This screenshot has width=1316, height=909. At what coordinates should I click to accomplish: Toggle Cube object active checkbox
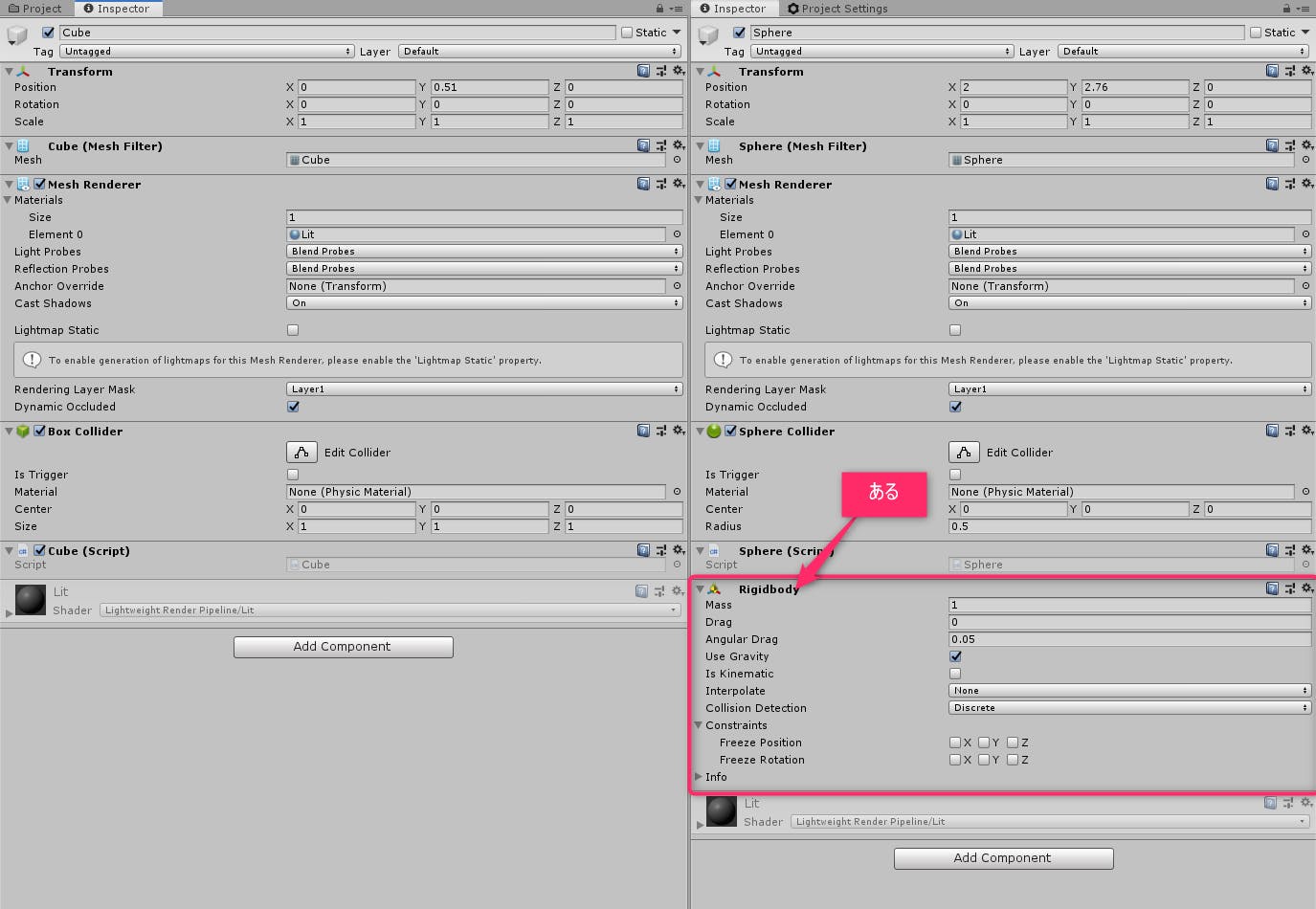pyautogui.click(x=48, y=33)
